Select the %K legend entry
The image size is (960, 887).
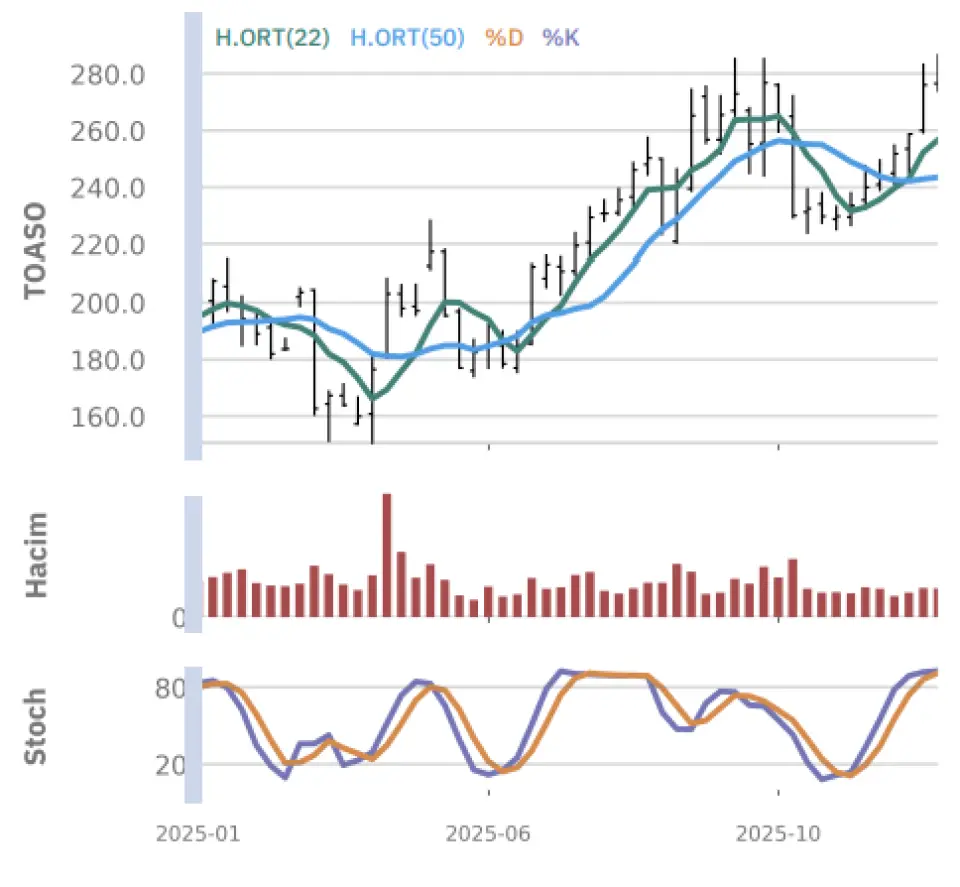click(561, 38)
